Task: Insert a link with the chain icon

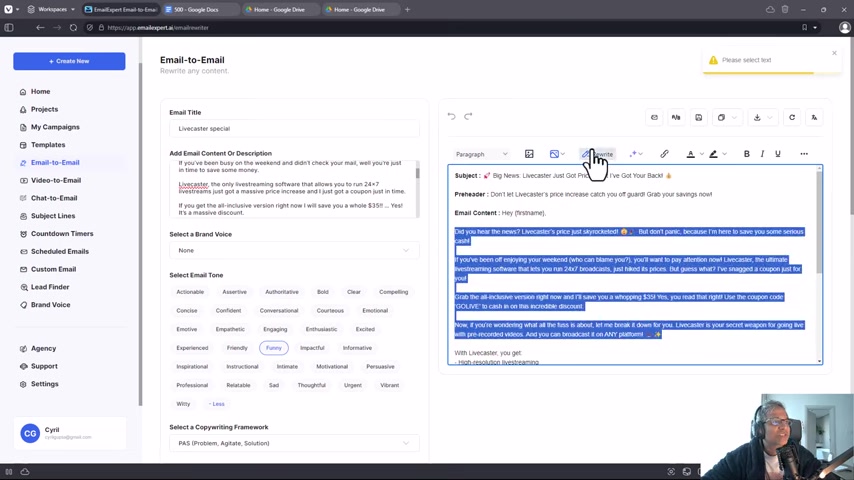Action: click(664, 154)
